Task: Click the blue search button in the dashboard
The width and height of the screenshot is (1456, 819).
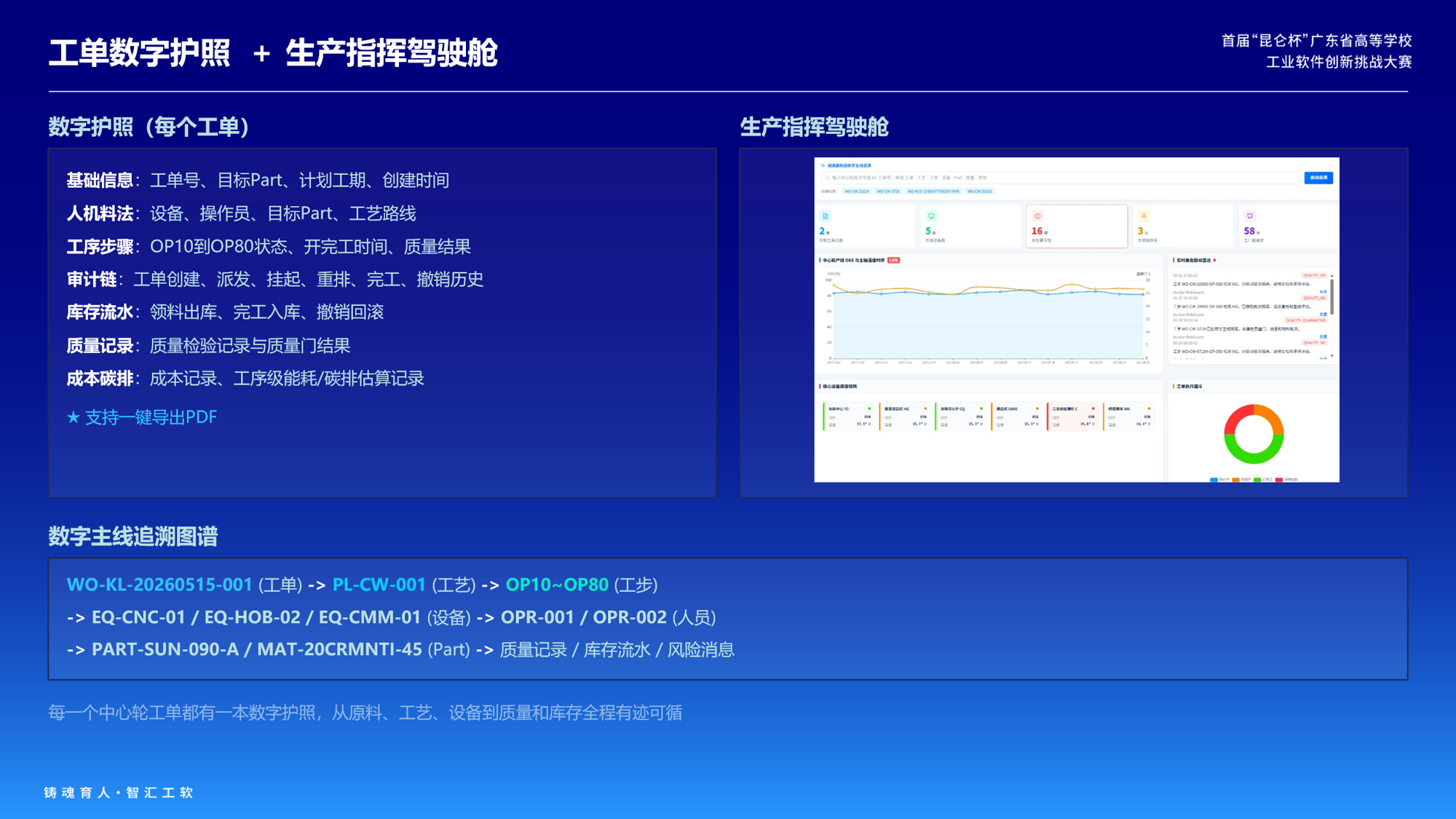Action: (1318, 178)
